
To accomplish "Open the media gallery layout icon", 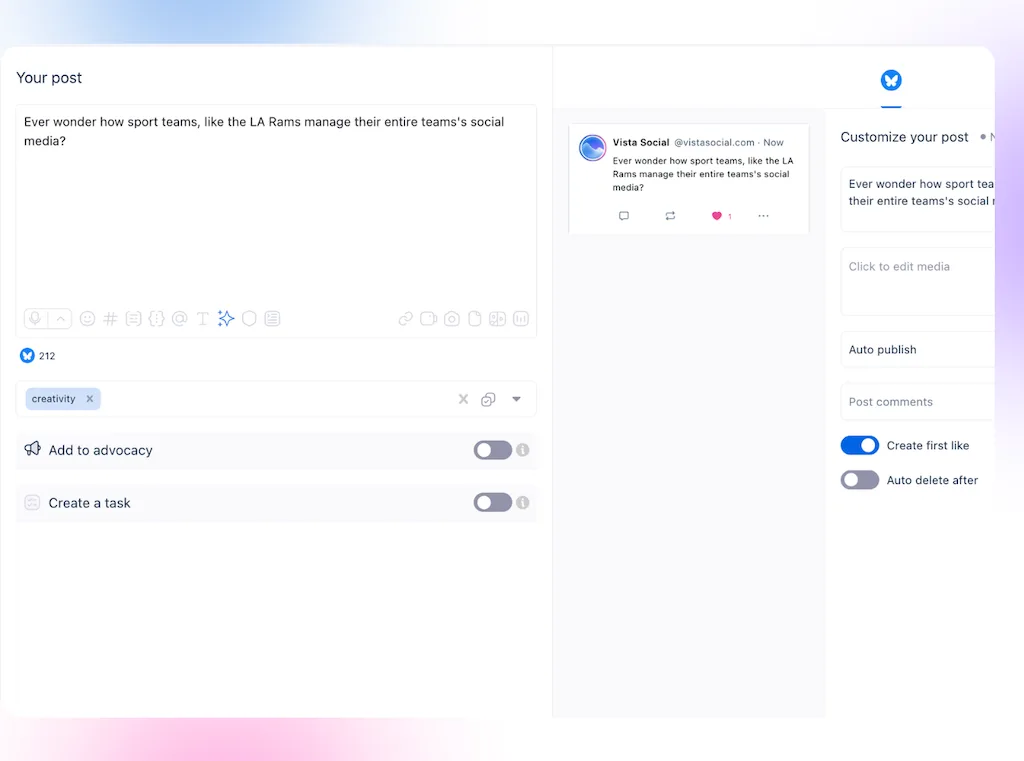I will [x=498, y=319].
